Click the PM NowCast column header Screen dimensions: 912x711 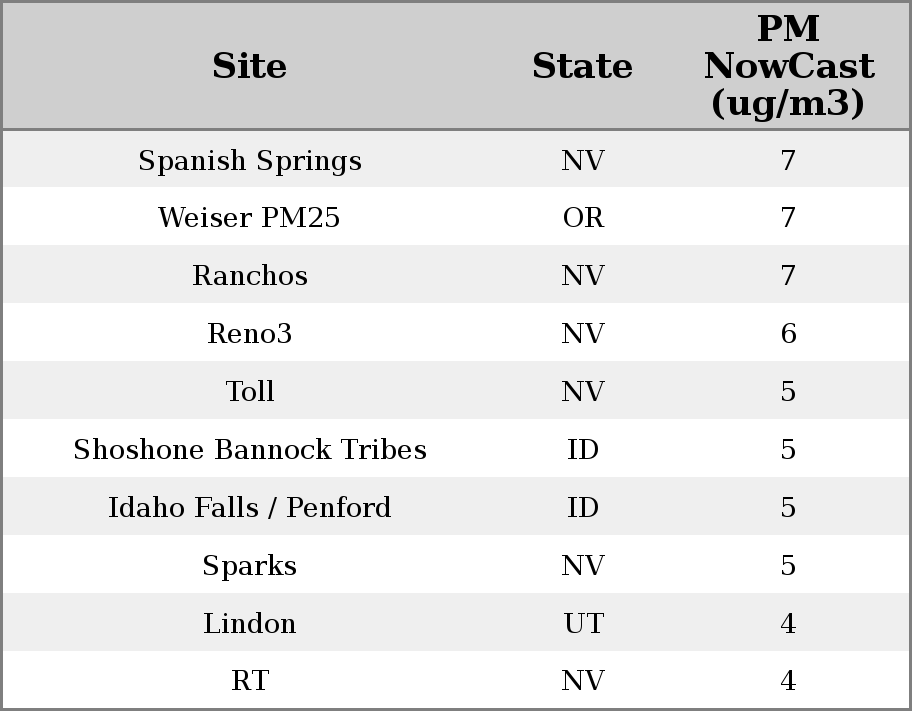pyautogui.click(x=788, y=67)
